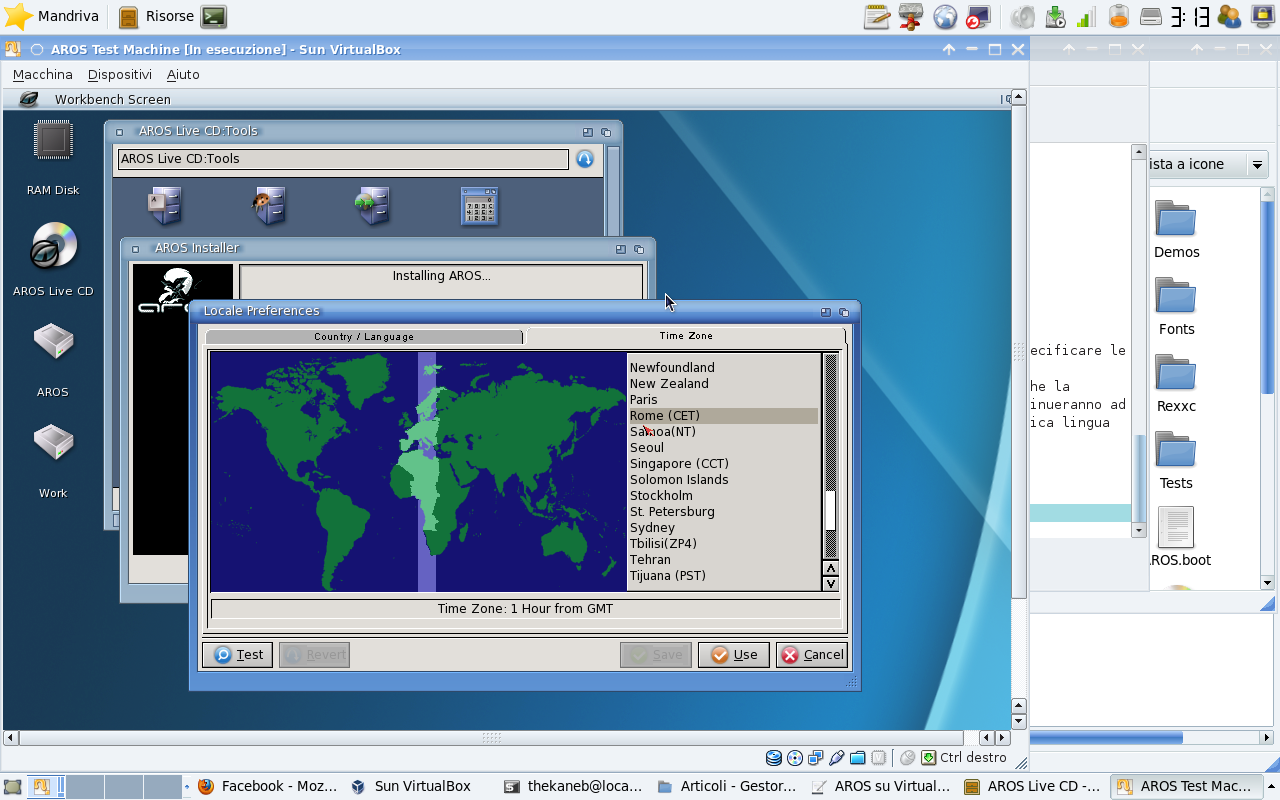Open the AROS Live CD disc icon
This screenshot has height=800, width=1280.
[53, 246]
